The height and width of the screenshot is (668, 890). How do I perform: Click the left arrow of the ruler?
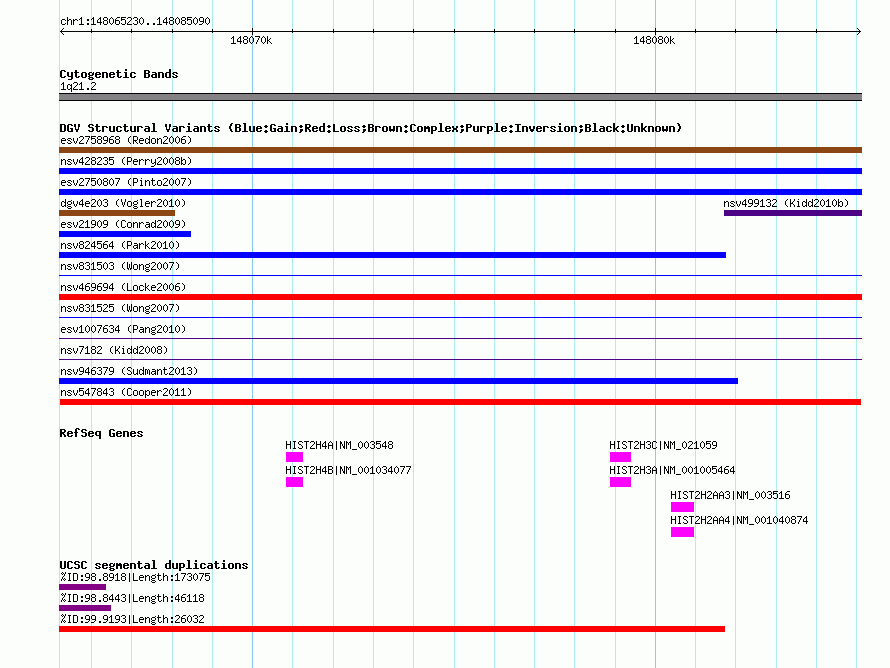pos(62,31)
